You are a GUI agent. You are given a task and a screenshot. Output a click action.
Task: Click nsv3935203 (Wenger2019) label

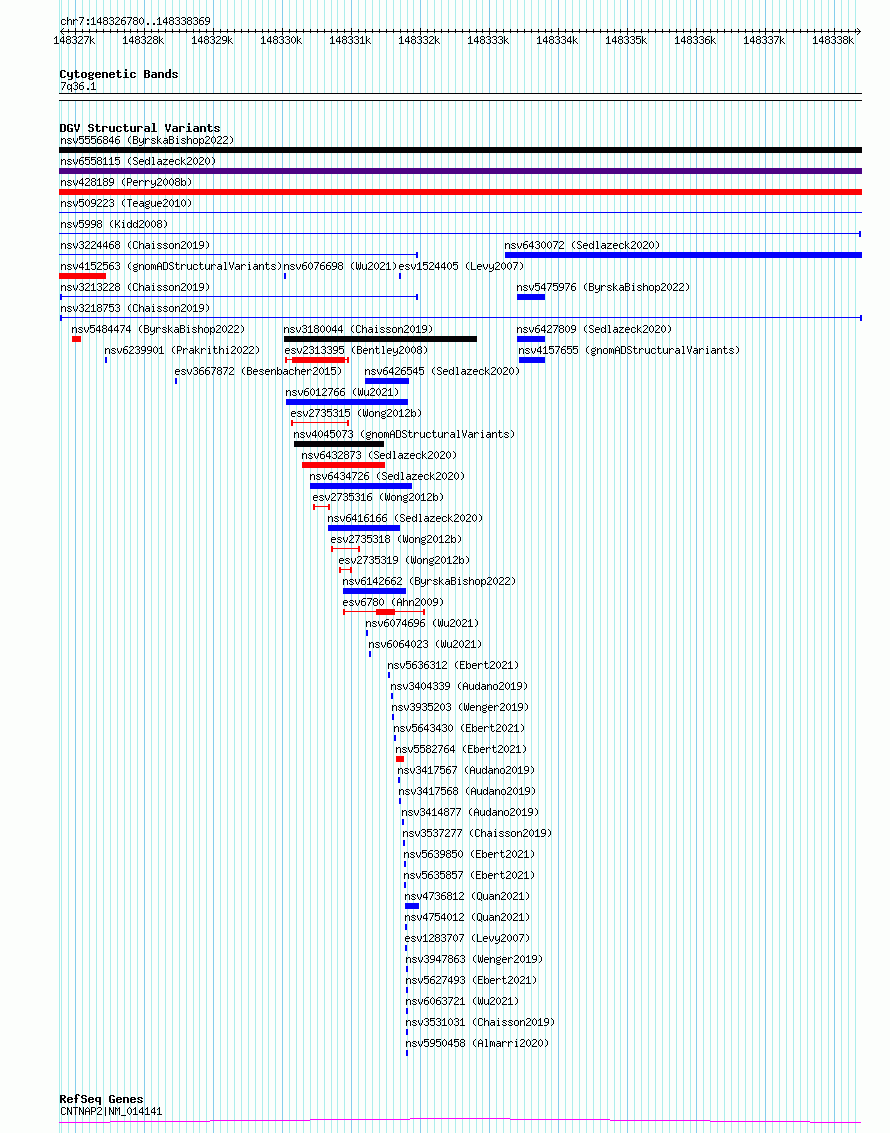[x=460, y=706]
